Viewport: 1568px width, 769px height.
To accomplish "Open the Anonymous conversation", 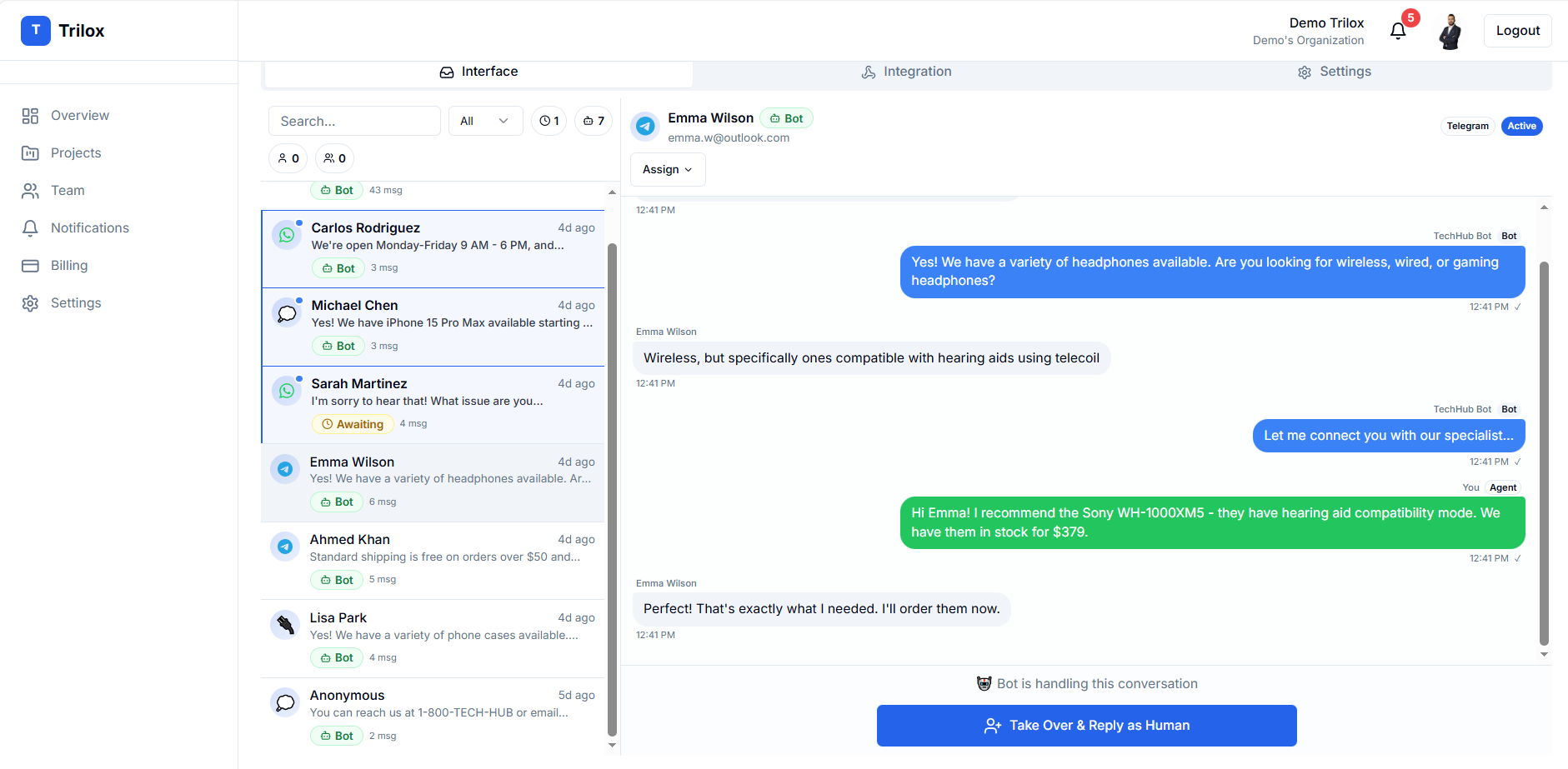I will coord(433,717).
